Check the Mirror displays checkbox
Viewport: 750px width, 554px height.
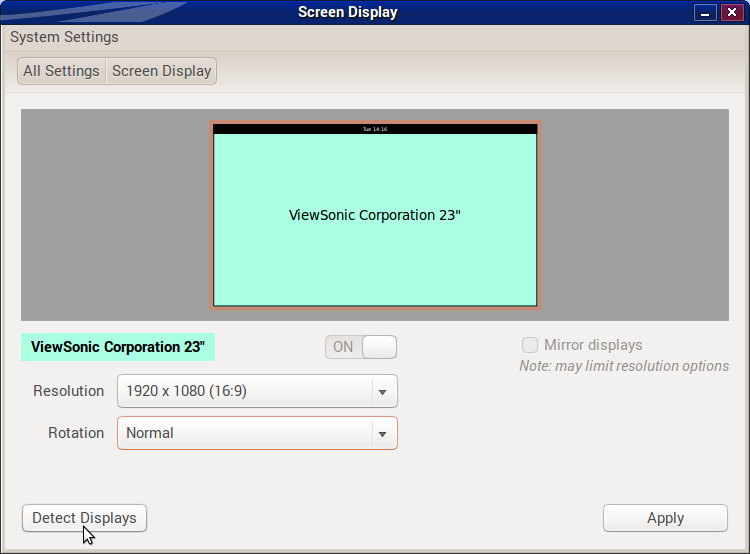pyautogui.click(x=530, y=345)
